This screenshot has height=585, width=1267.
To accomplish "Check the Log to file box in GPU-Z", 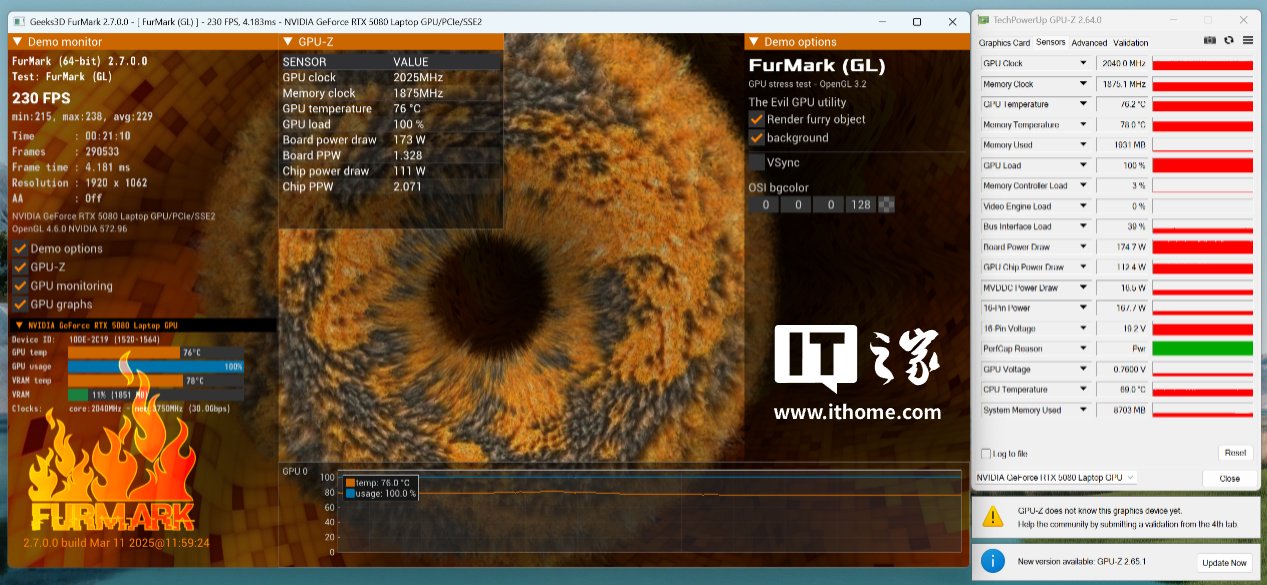I will pyautogui.click(x=987, y=453).
